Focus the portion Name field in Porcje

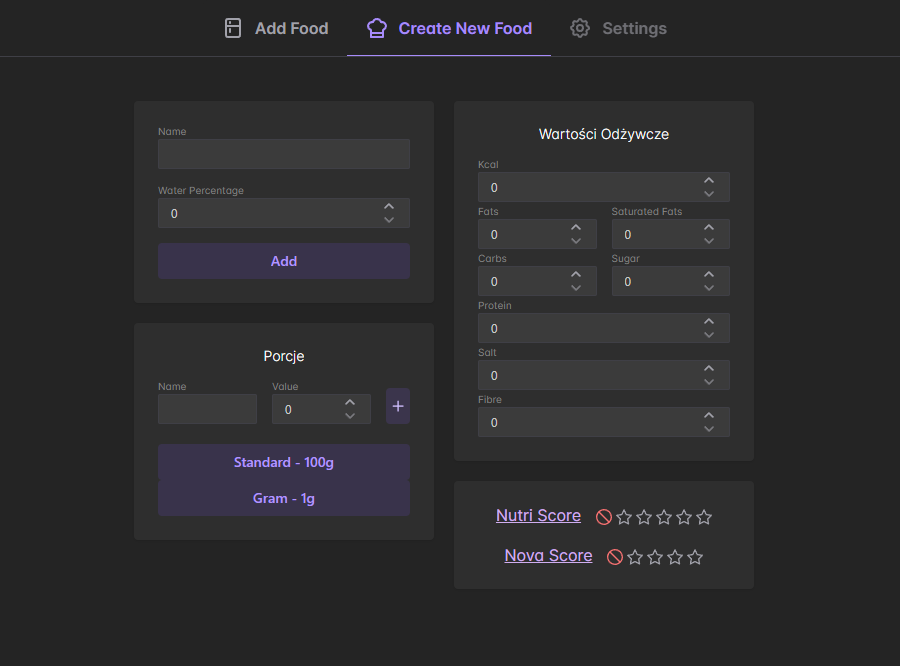207,409
